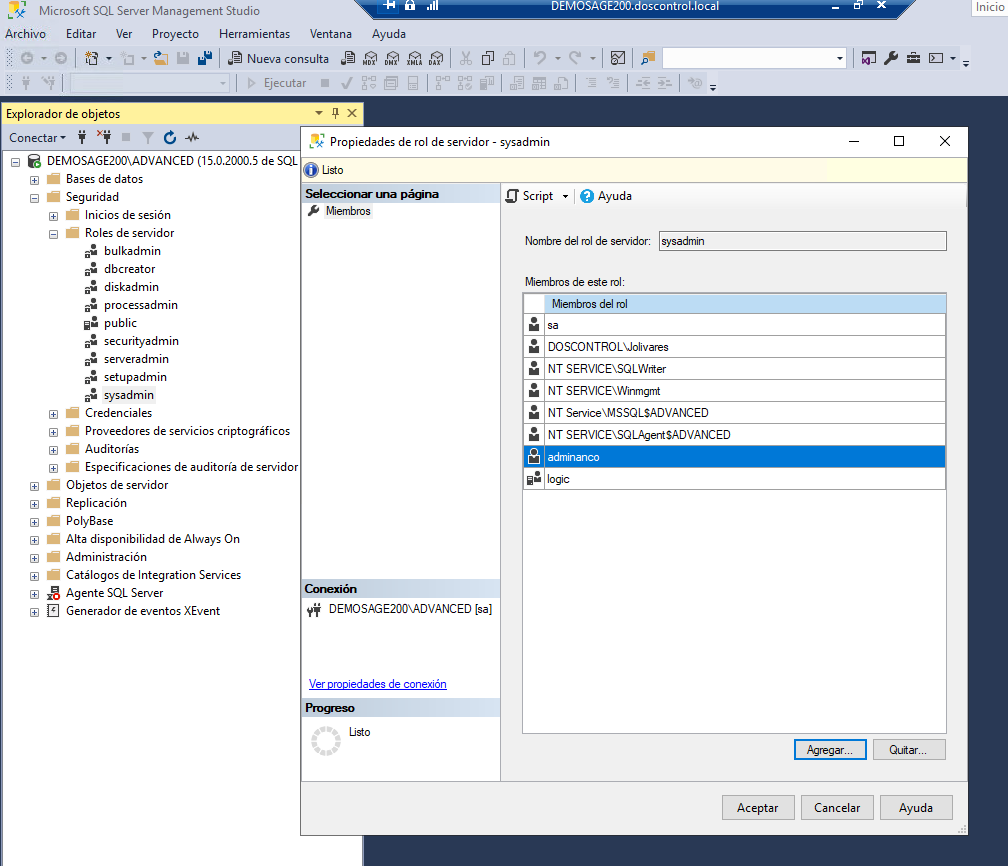This screenshot has width=1008, height=866.
Task: Click the disconnect icon in Object Explorer
Action: (x=104, y=137)
